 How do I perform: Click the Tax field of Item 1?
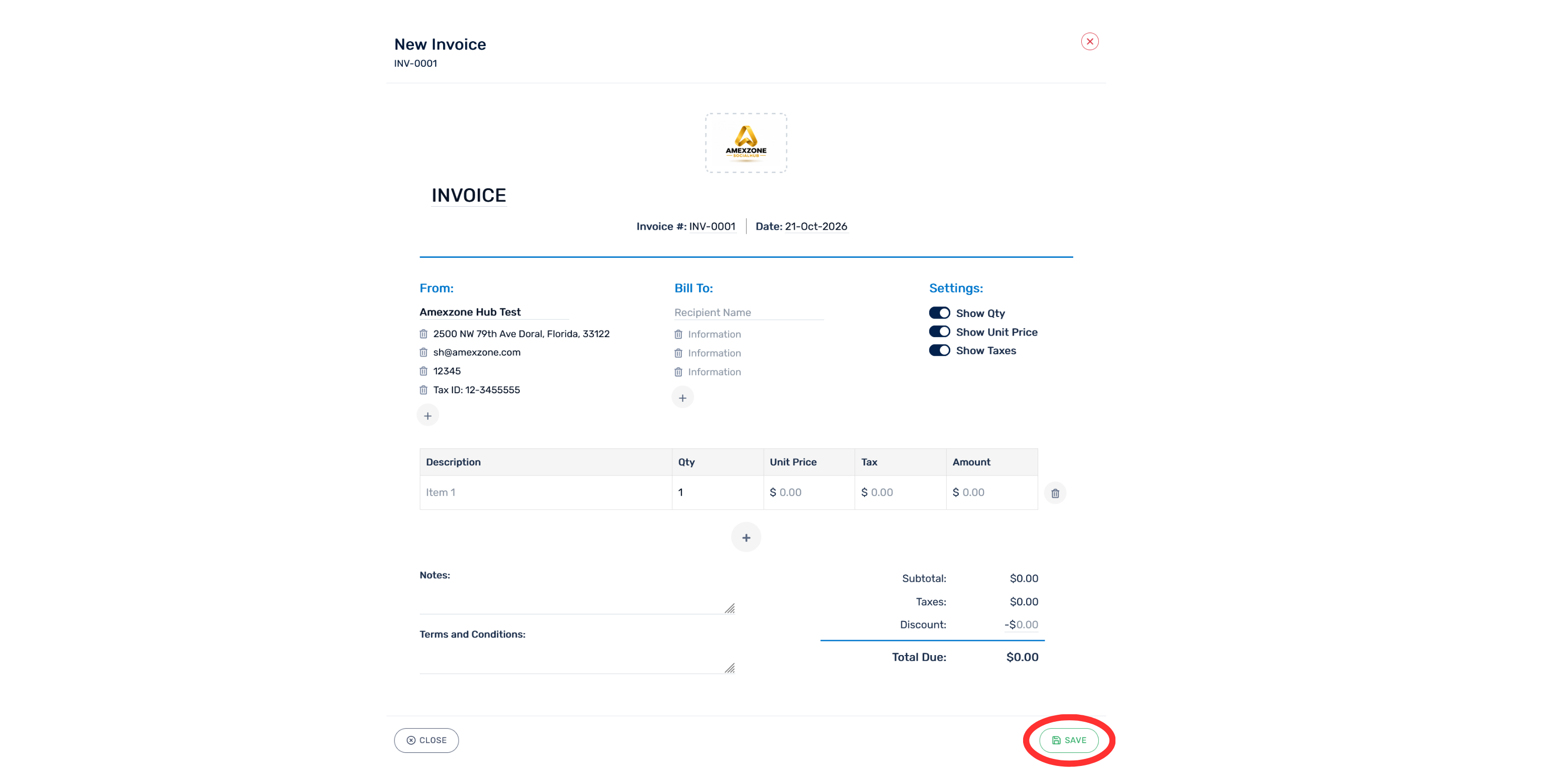tap(900, 493)
